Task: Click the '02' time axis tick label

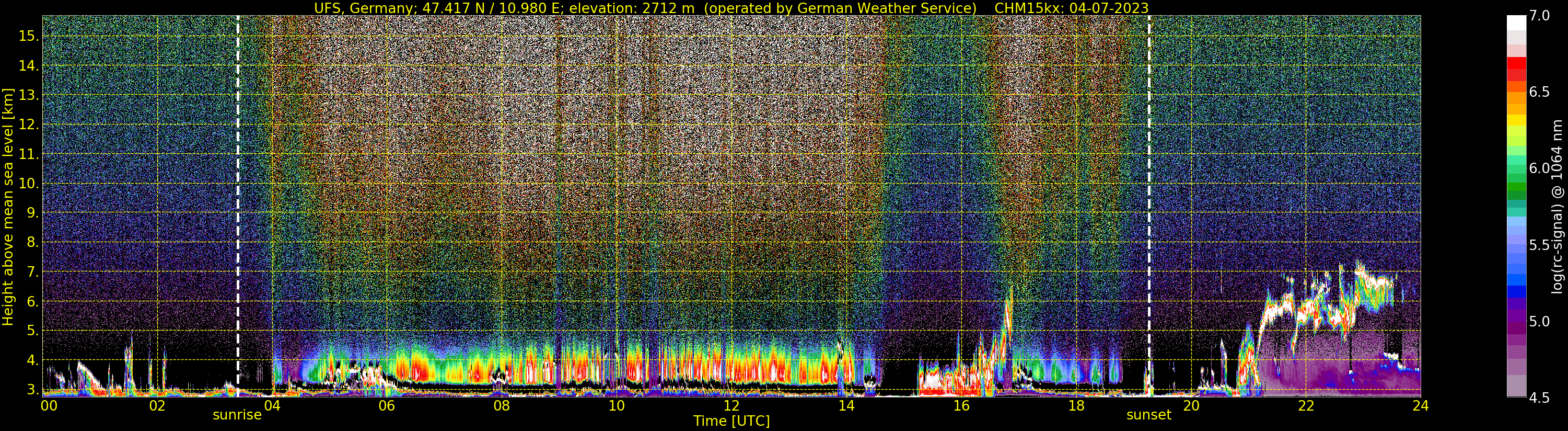Action: point(157,406)
